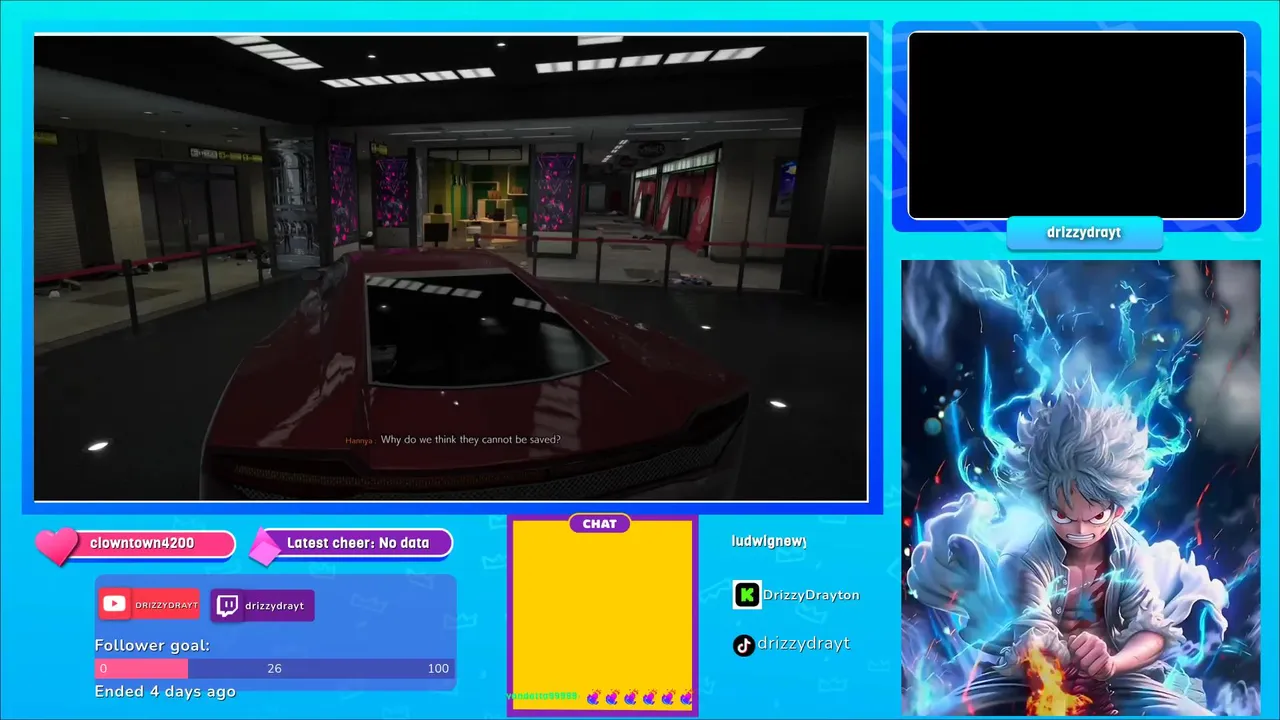Image resolution: width=1280 pixels, height=720 pixels.
Task: Click the white-haired anime character artwork
Action: coord(1080,488)
